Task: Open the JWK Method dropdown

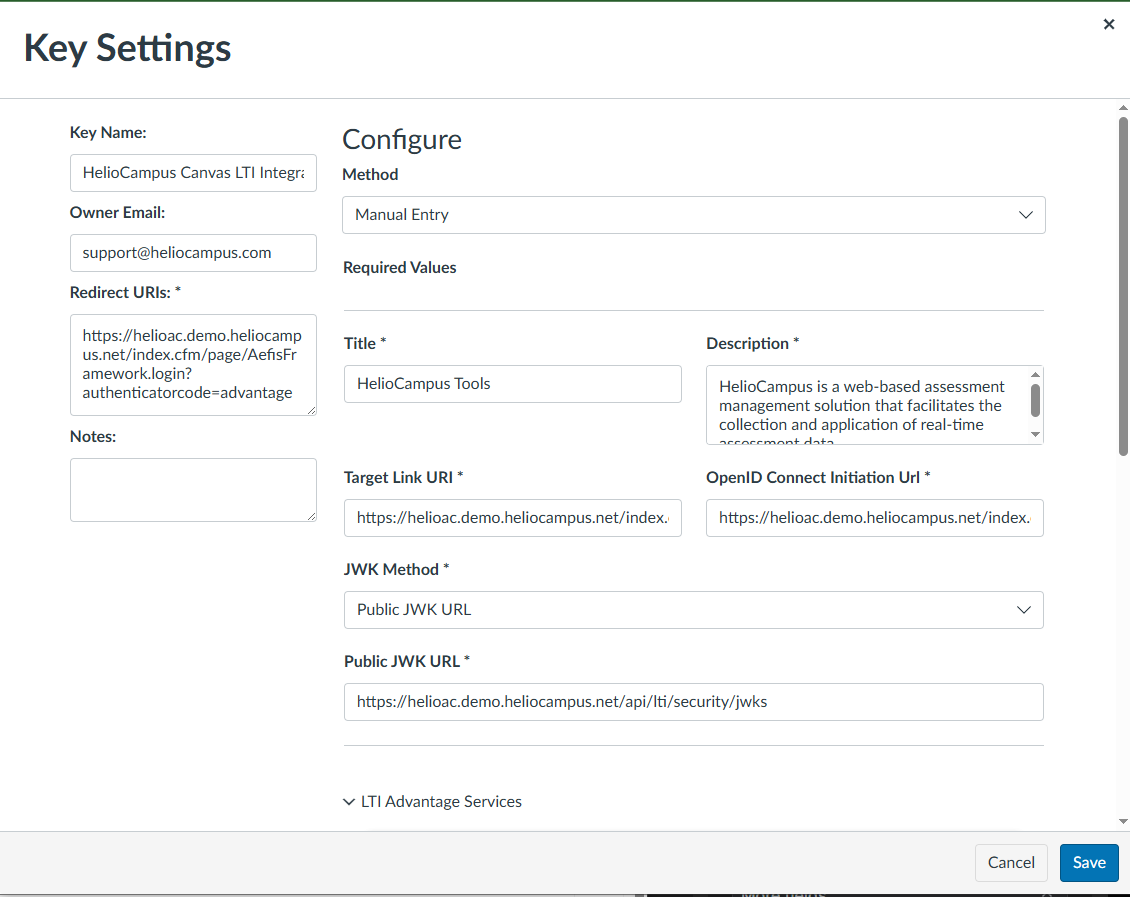Action: point(693,610)
